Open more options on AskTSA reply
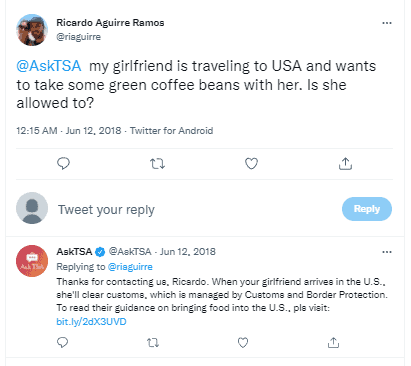Screen dimensions: 411x366 pyautogui.click(x=387, y=252)
